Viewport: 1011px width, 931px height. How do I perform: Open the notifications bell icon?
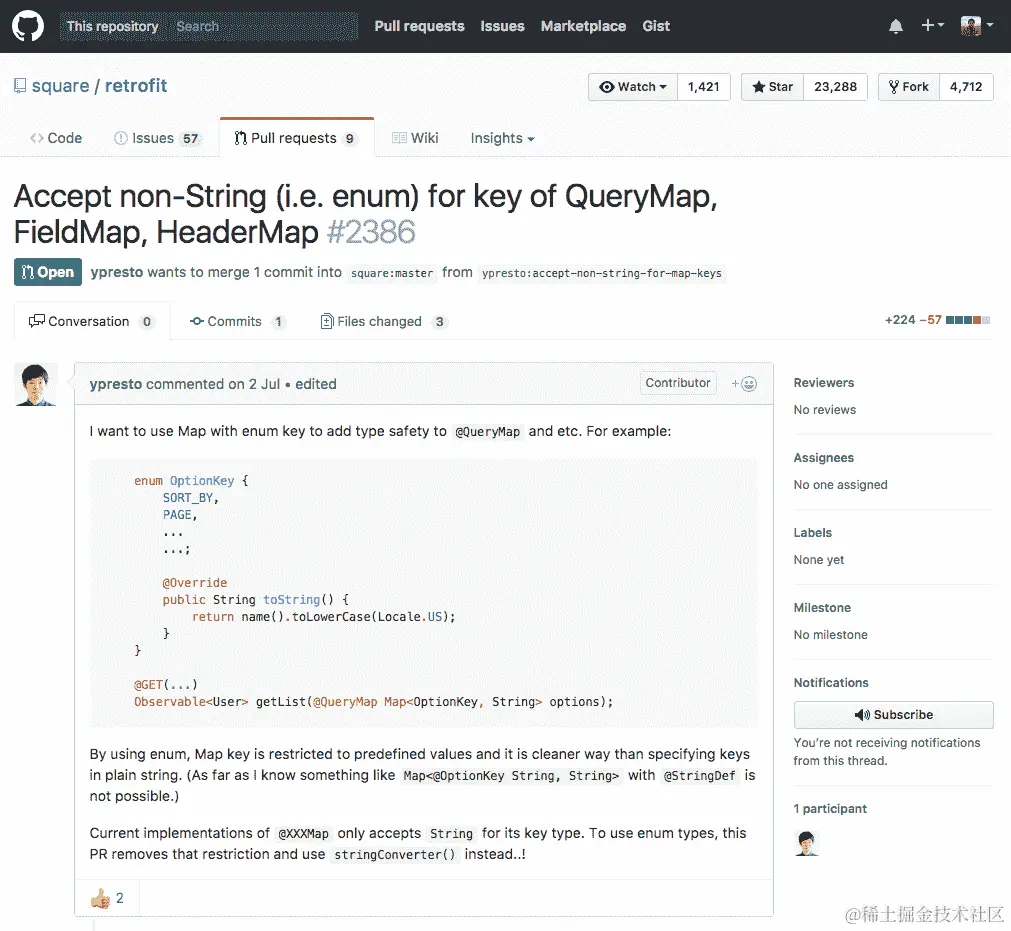pyautogui.click(x=896, y=26)
